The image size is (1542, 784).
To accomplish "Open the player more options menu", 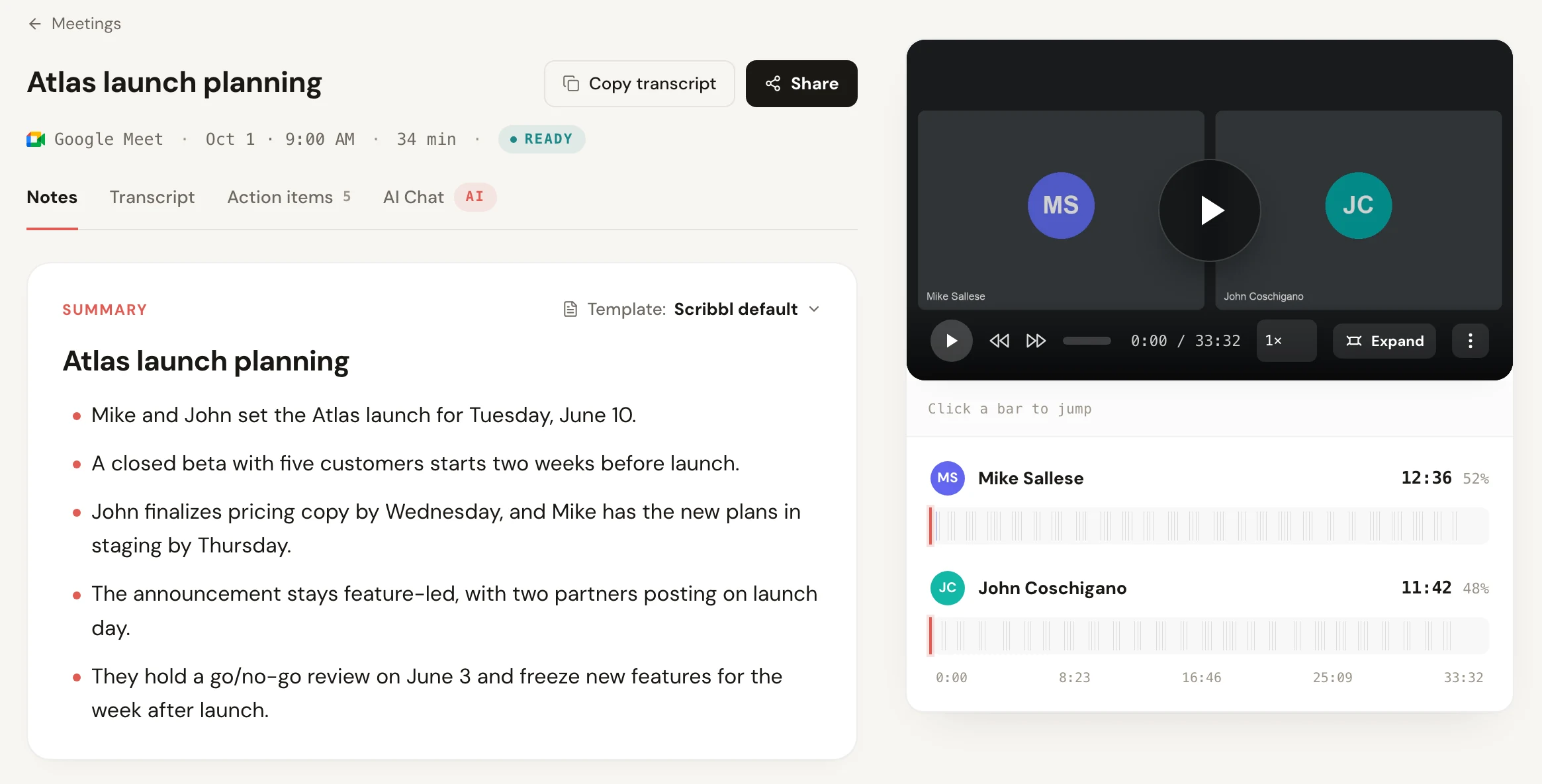I will pos(1471,341).
